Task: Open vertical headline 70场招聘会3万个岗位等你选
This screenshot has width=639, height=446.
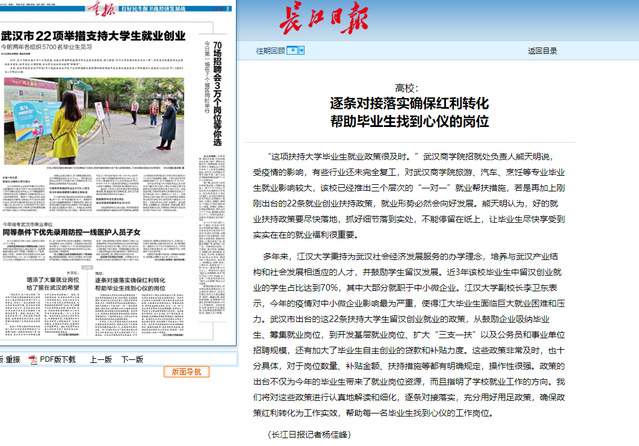Action: tap(218, 94)
